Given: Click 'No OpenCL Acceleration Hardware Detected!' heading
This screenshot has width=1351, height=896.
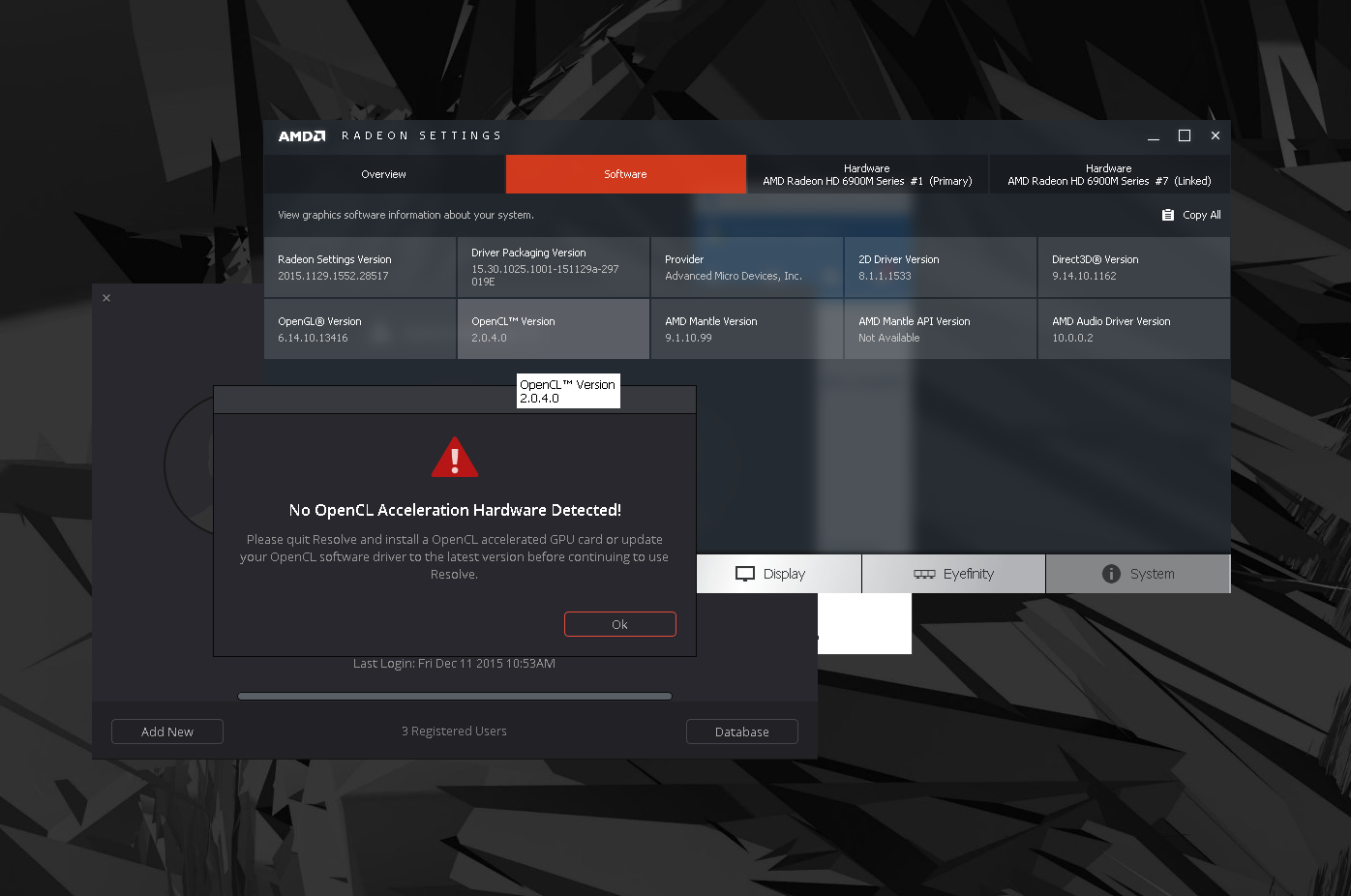Looking at the screenshot, I should point(455,510).
